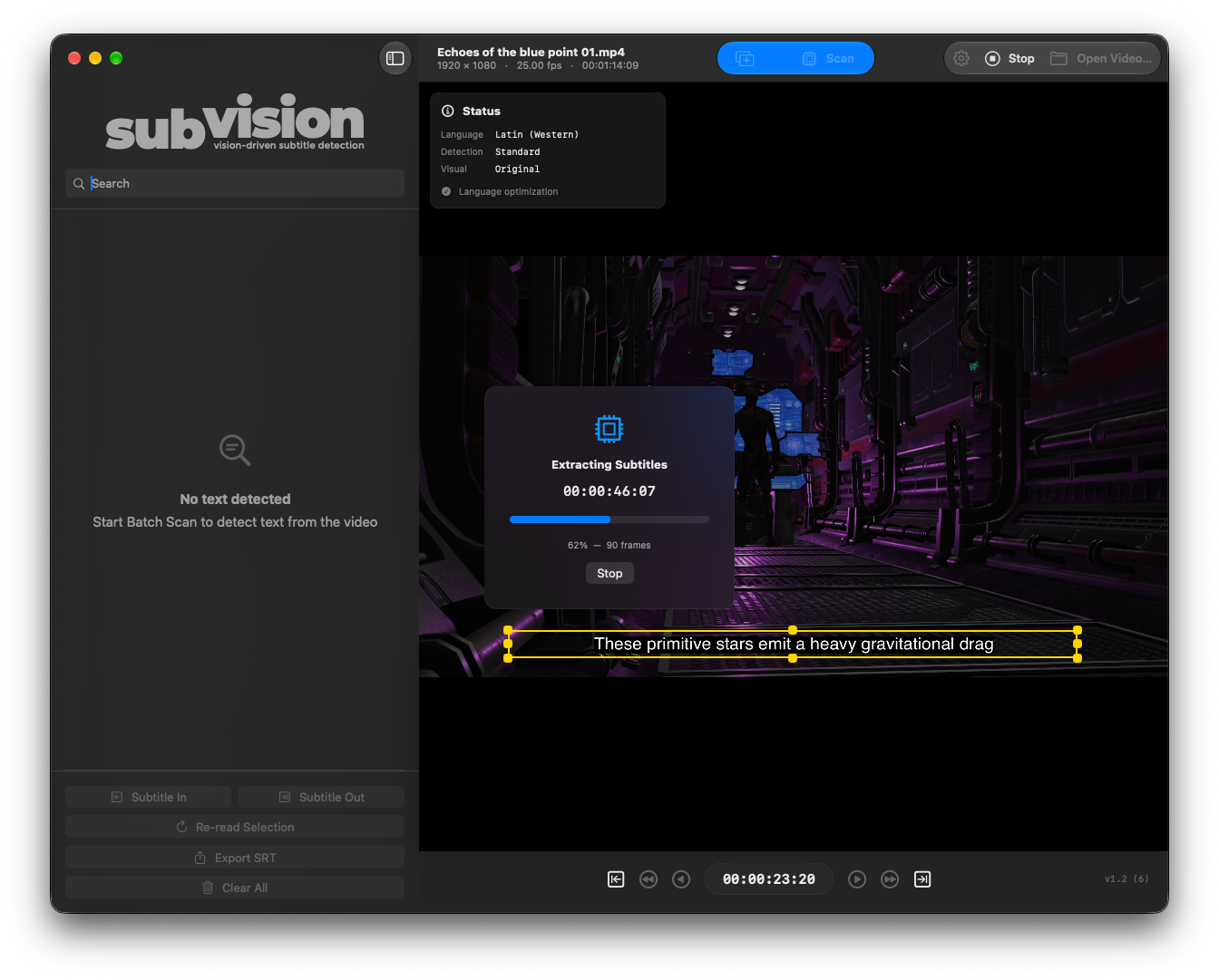This screenshot has width=1219, height=980.
Task: Toggle the sidebar panel icon
Action: [395, 58]
